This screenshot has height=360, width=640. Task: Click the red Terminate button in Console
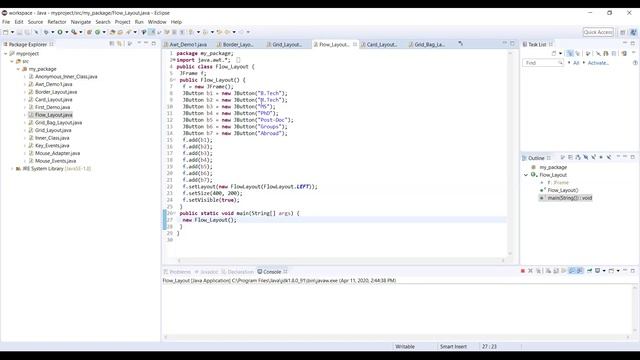coord(522,271)
